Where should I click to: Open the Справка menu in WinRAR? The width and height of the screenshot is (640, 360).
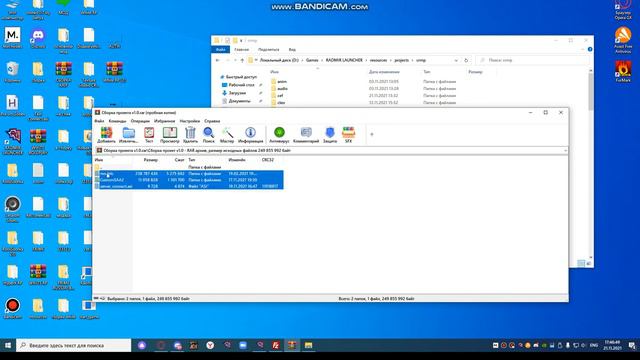click(212, 121)
